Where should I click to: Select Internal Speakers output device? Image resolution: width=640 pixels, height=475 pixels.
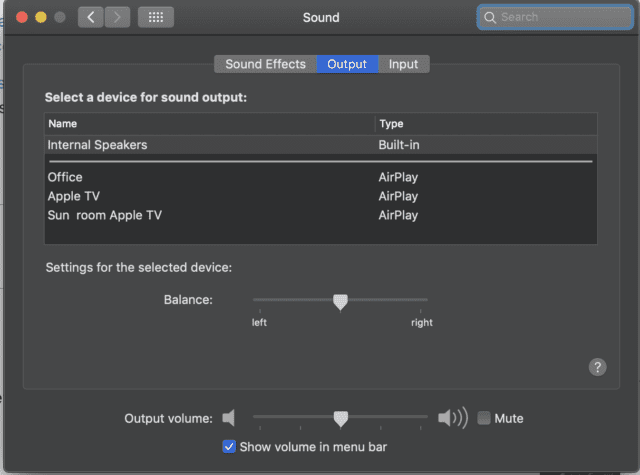[x=98, y=145]
